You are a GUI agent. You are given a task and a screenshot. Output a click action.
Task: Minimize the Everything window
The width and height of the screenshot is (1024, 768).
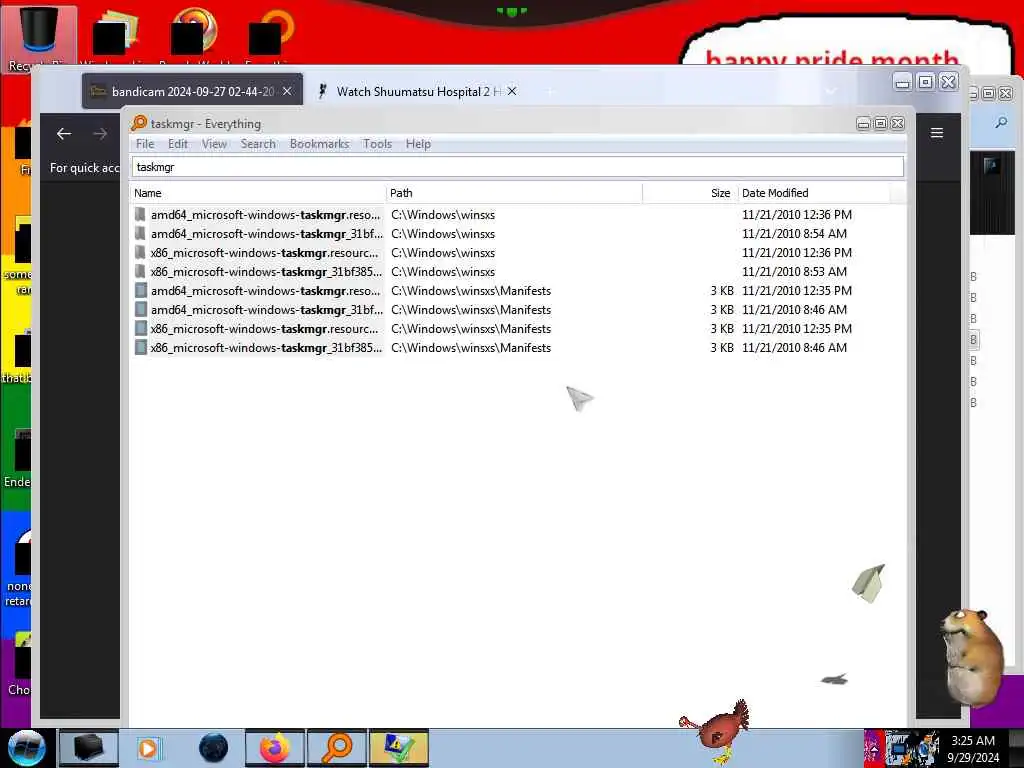click(863, 123)
